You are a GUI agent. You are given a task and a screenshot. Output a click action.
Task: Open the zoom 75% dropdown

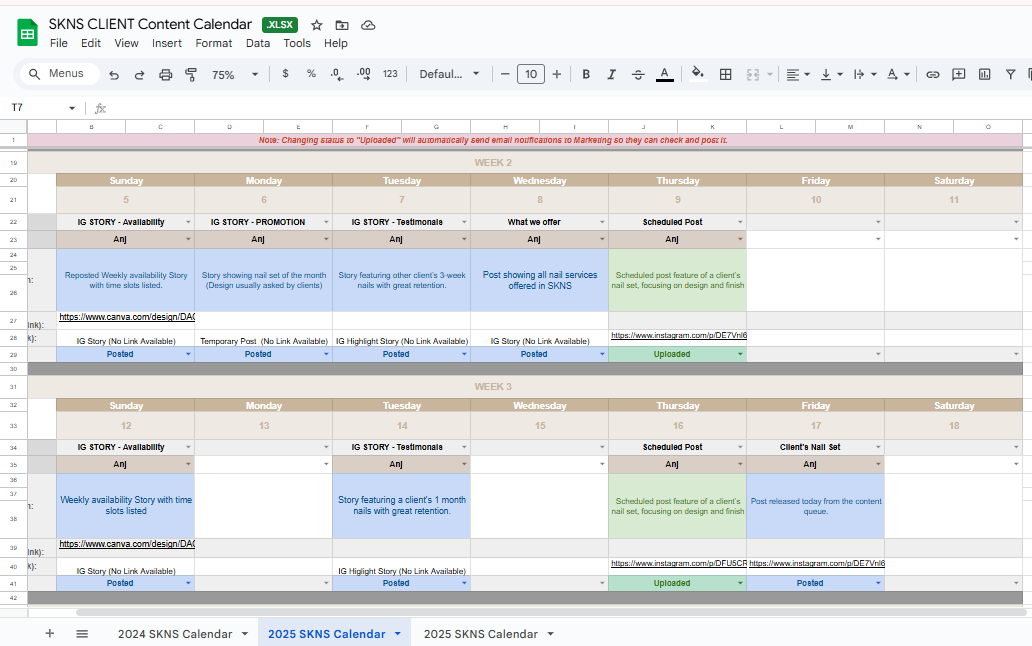click(x=235, y=74)
